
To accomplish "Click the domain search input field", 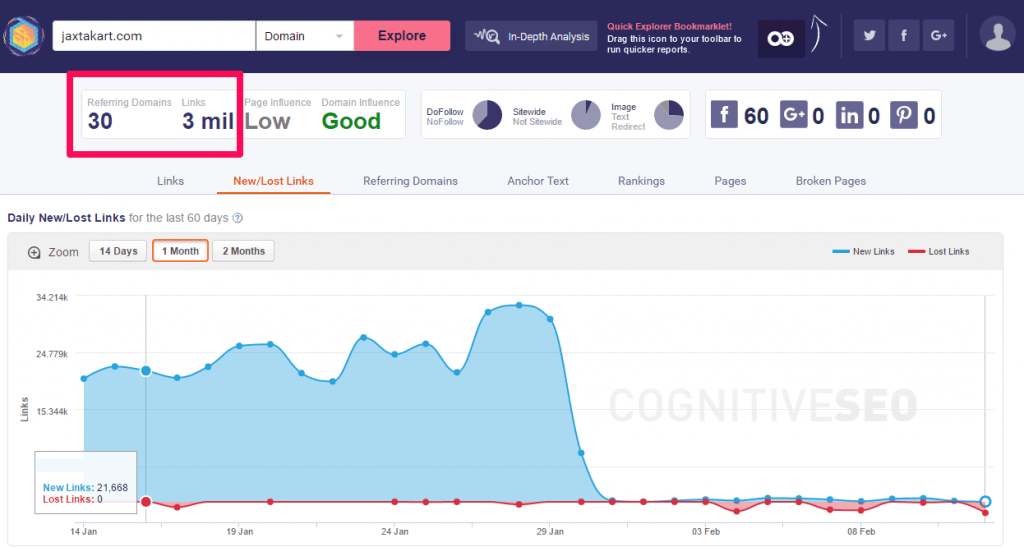I will click(154, 36).
